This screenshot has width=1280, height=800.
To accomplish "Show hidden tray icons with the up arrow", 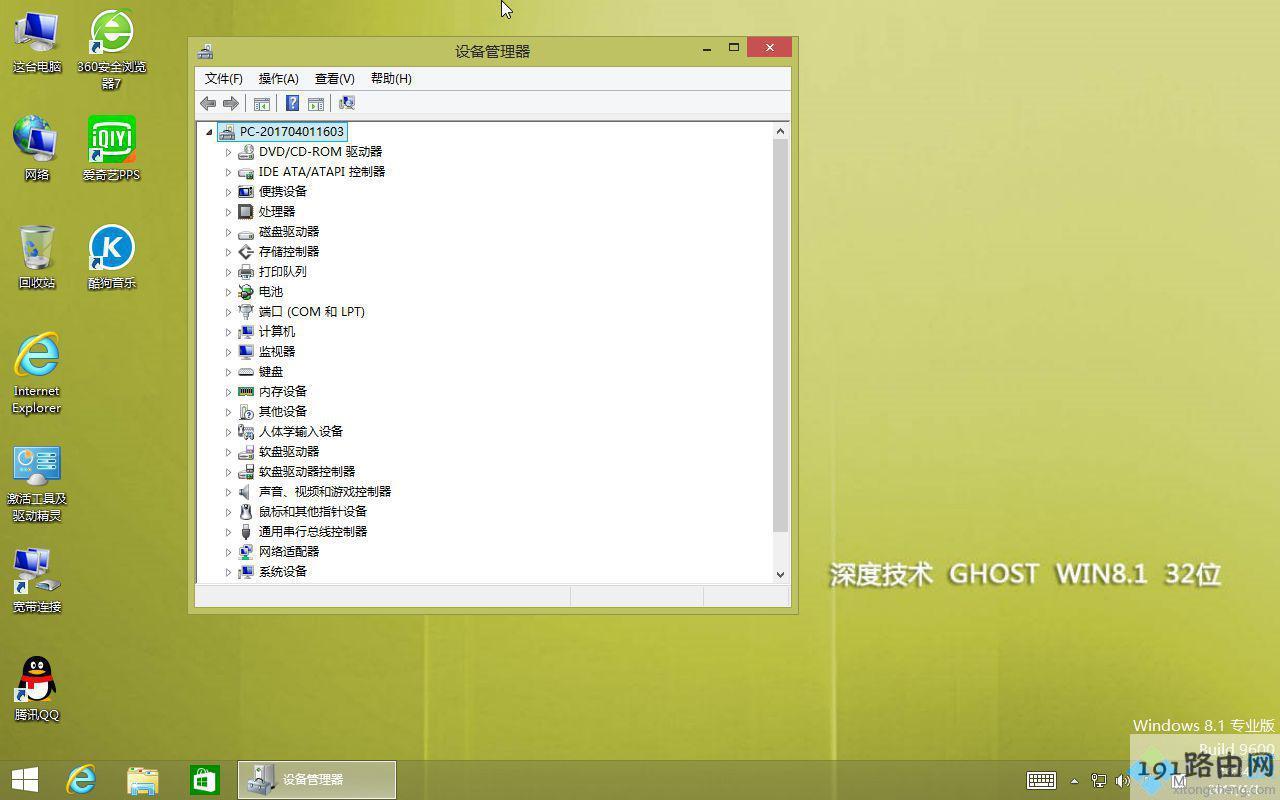I will (1074, 781).
